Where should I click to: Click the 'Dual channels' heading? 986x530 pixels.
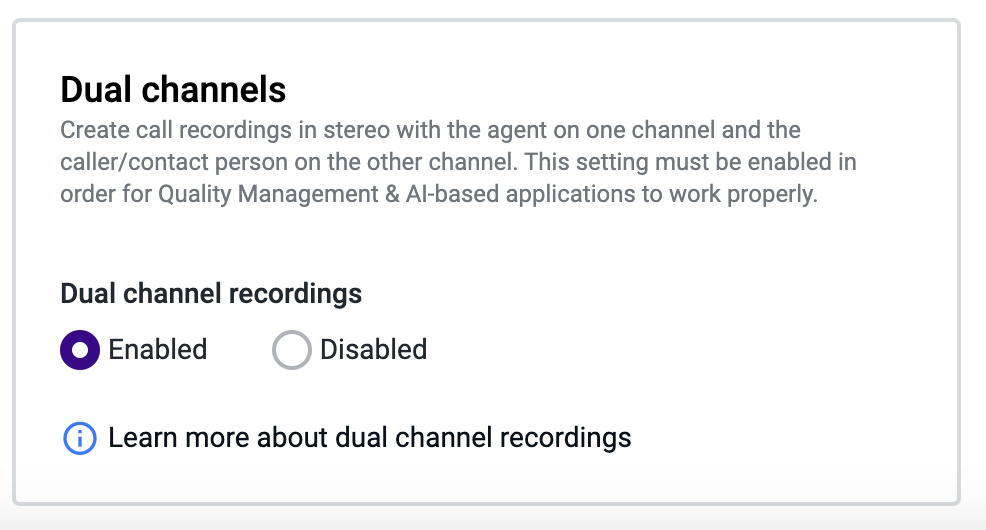[x=173, y=89]
